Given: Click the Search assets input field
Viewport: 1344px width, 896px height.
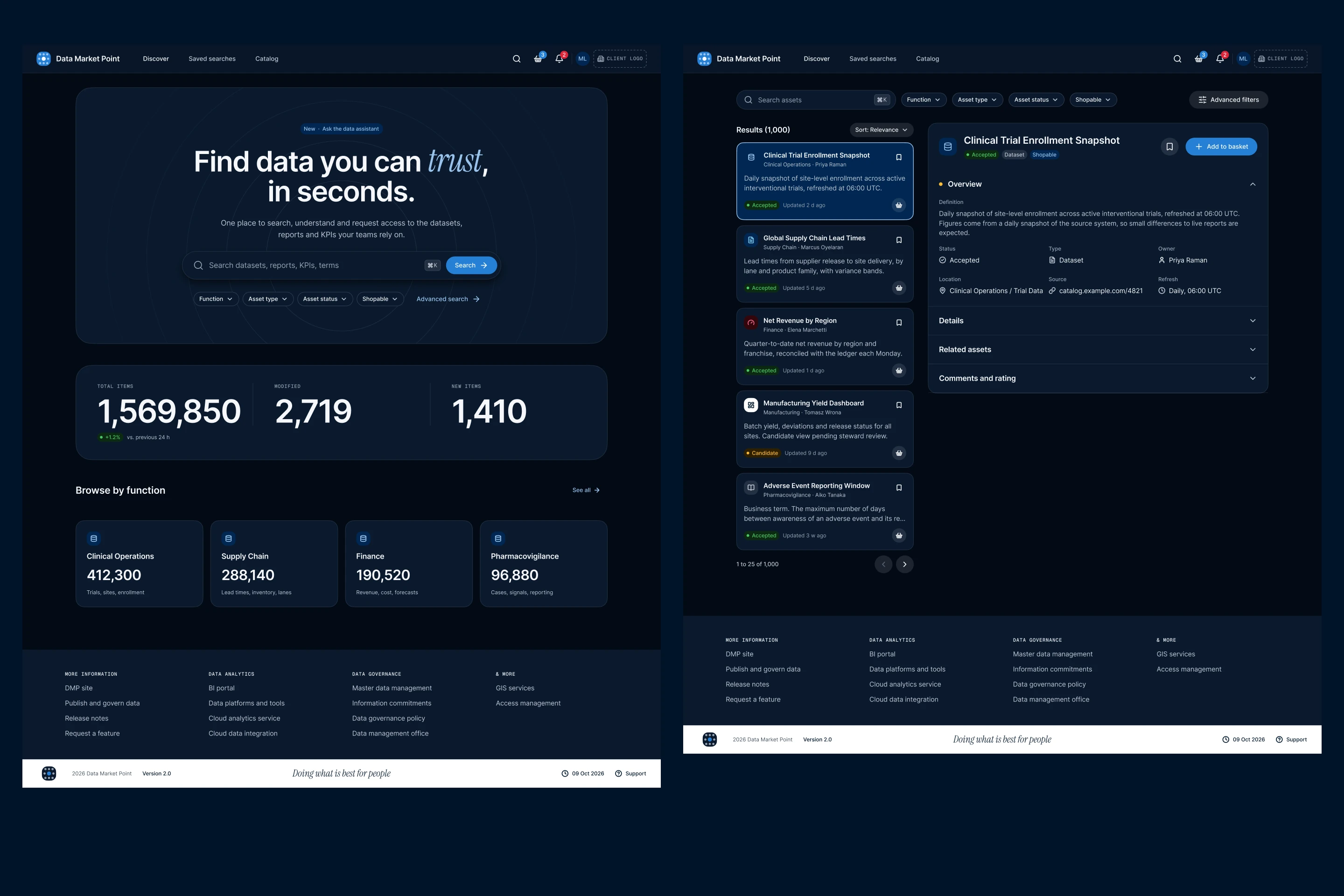Looking at the screenshot, I should click(x=815, y=100).
